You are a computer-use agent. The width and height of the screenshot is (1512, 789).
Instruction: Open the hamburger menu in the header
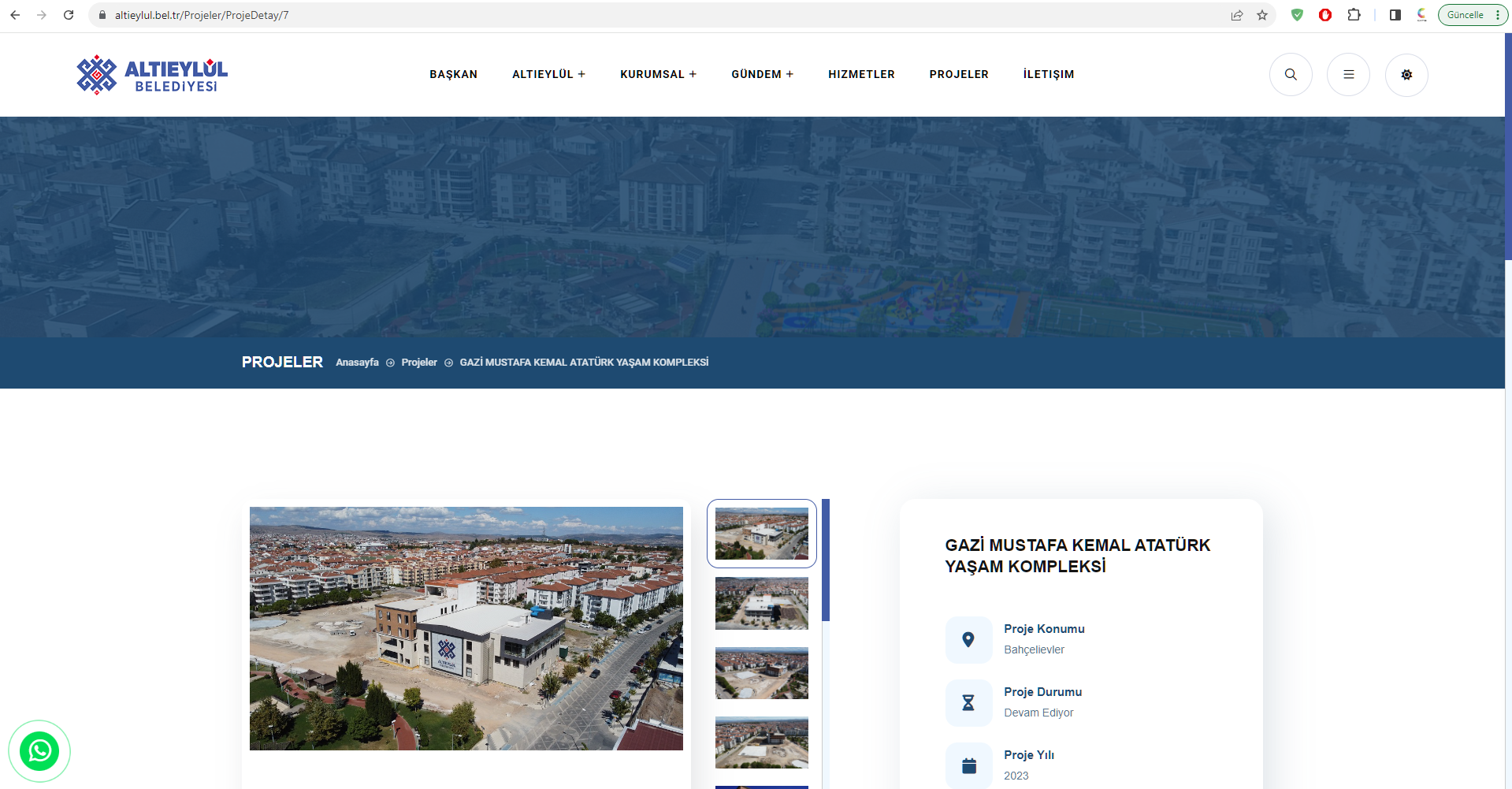tap(1348, 74)
